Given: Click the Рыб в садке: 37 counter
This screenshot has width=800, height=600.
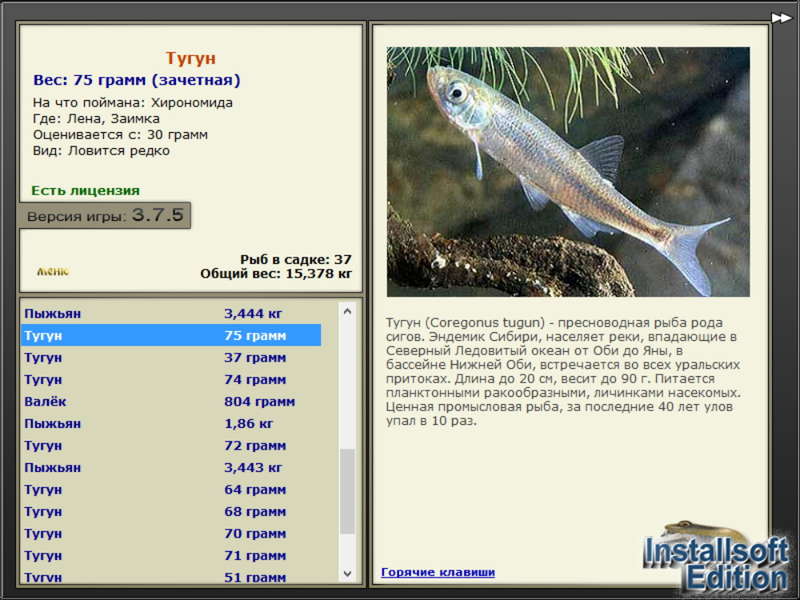Looking at the screenshot, I should point(296,259).
